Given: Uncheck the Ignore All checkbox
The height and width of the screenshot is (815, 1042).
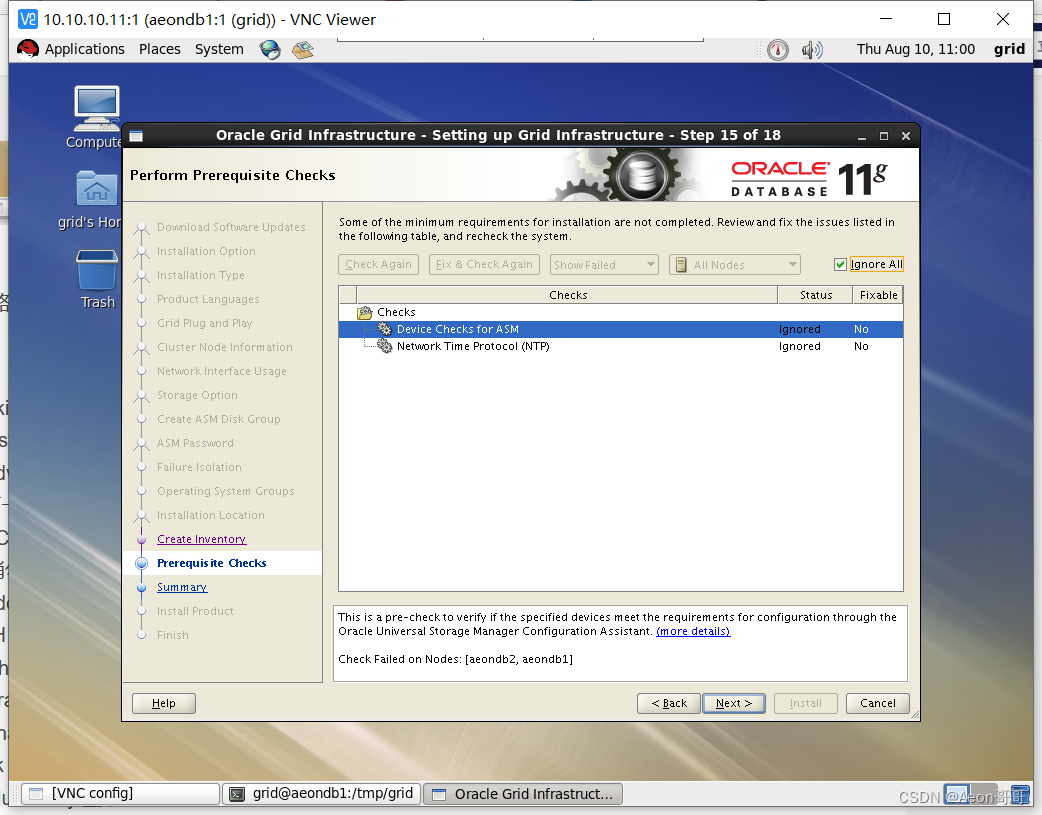Looking at the screenshot, I should tap(841, 264).
